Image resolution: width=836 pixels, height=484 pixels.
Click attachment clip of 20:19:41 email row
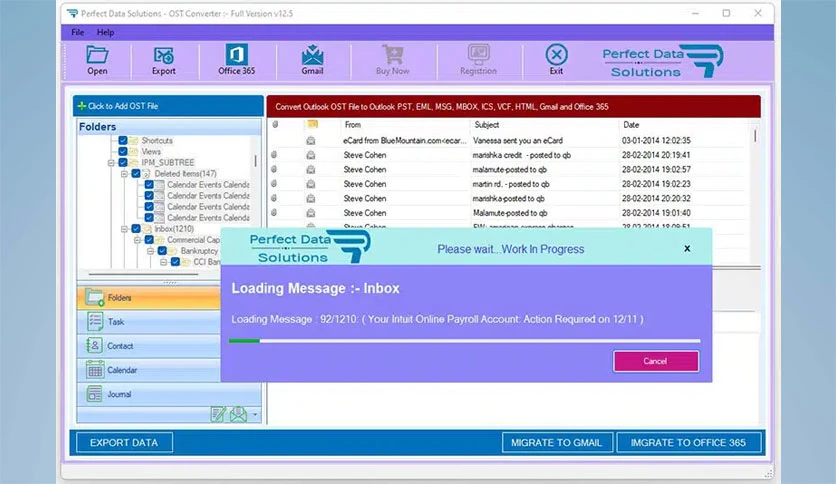pyautogui.click(x=274, y=155)
